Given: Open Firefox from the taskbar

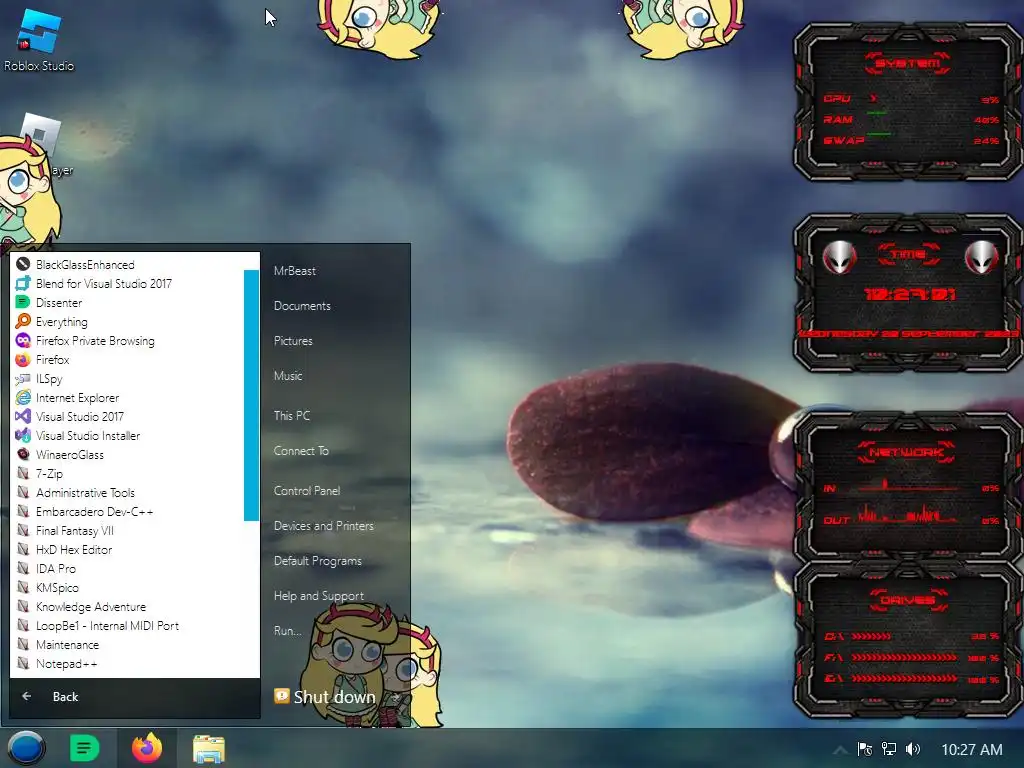Looking at the screenshot, I should pos(147,748).
